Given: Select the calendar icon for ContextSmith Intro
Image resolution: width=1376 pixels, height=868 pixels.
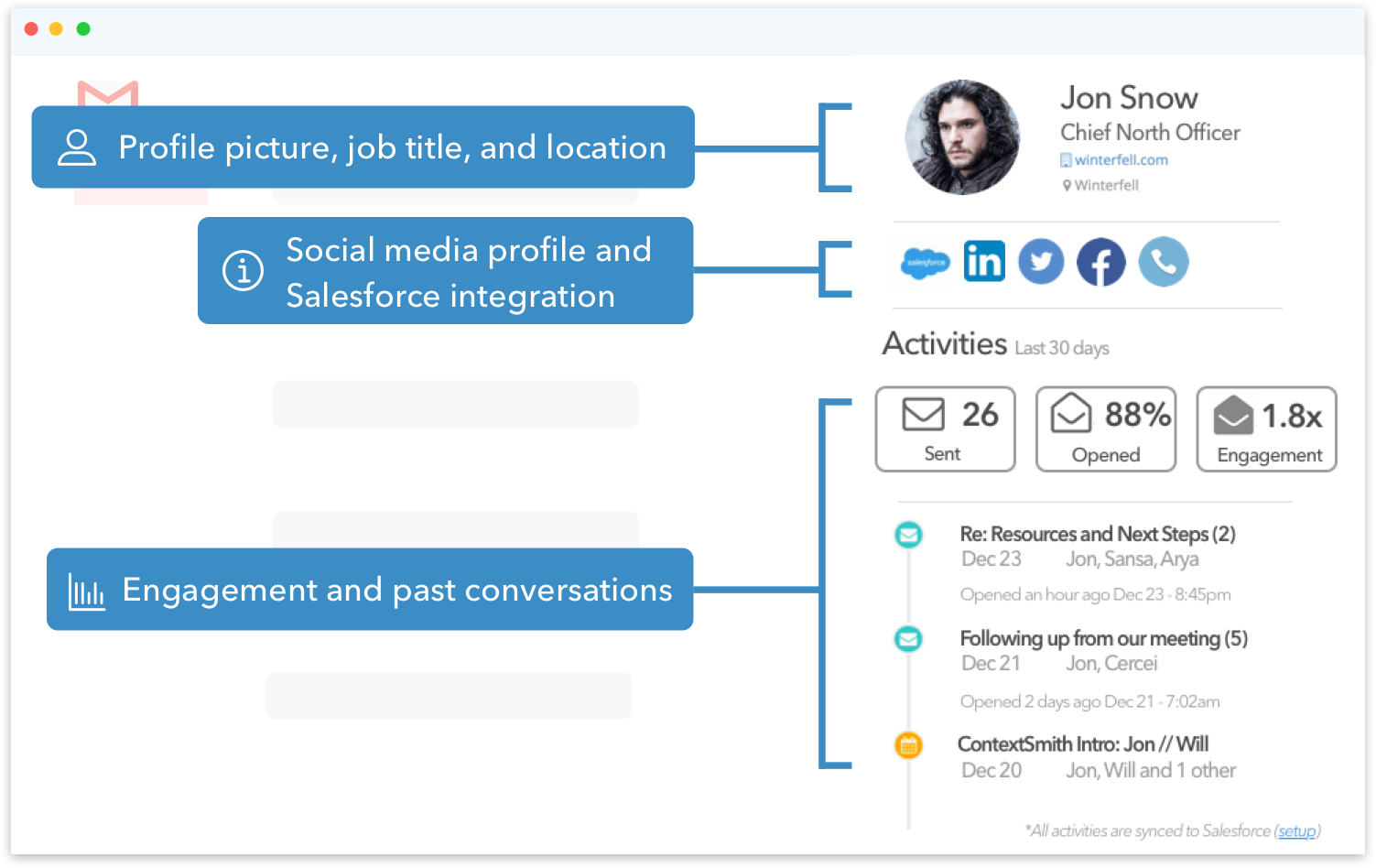Looking at the screenshot, I should point(907,745).
